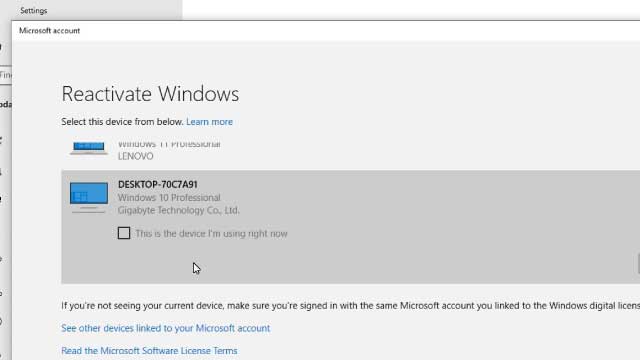Click the Microsoft account window title
Viewport: 640px width, 360px height.
49,31
